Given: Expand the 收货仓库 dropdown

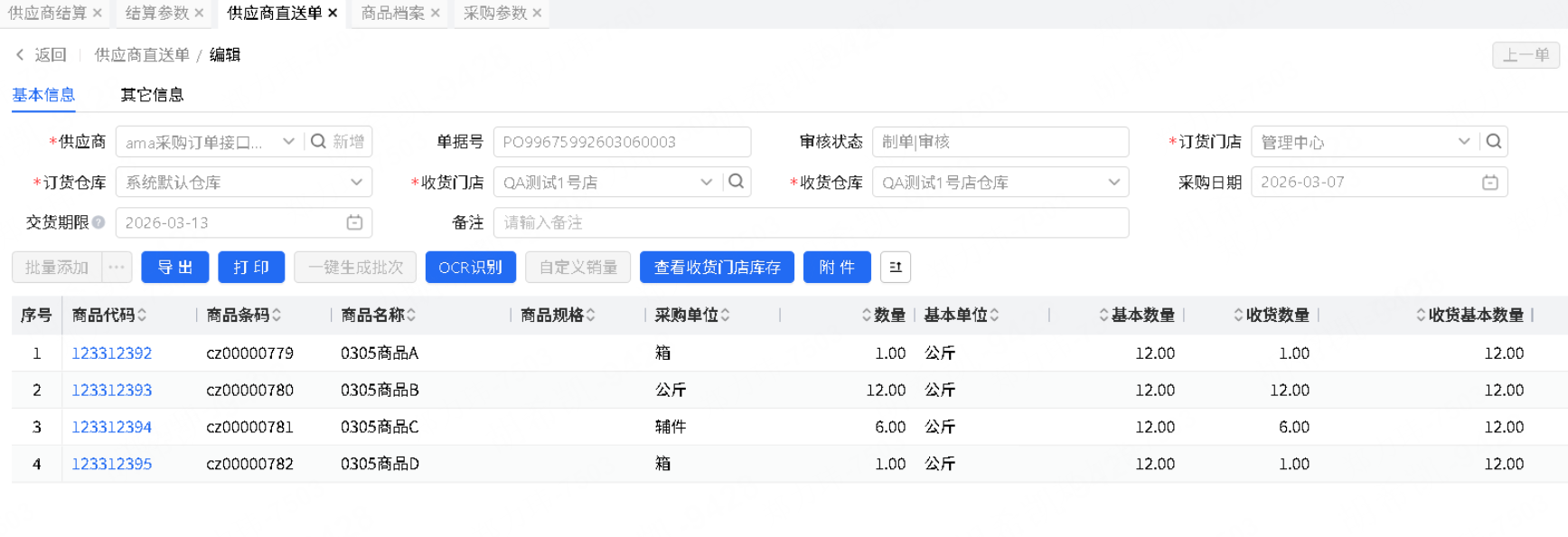Looking at the screenshot, I should [x=1113, y=182].
